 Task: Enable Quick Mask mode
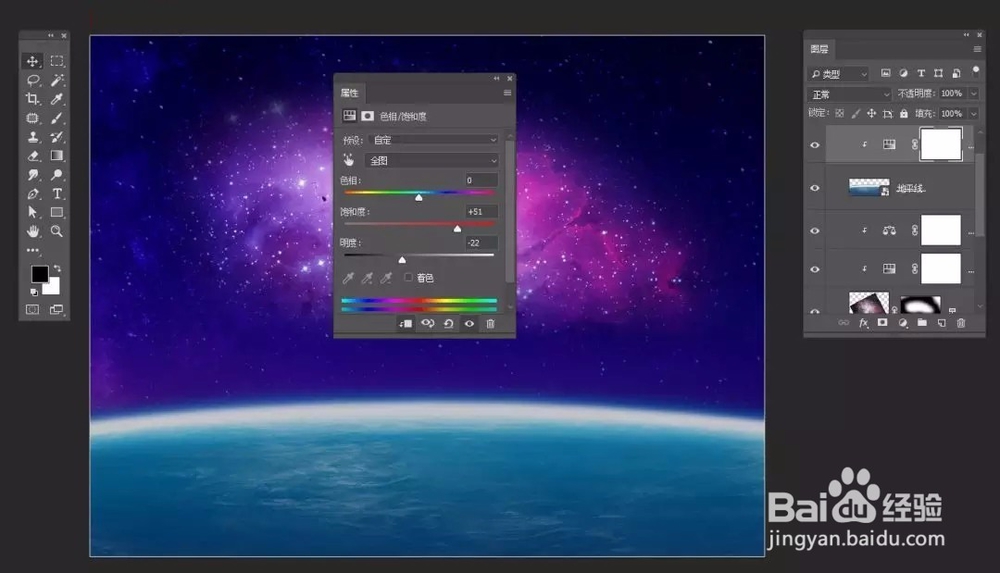[33, 309]
